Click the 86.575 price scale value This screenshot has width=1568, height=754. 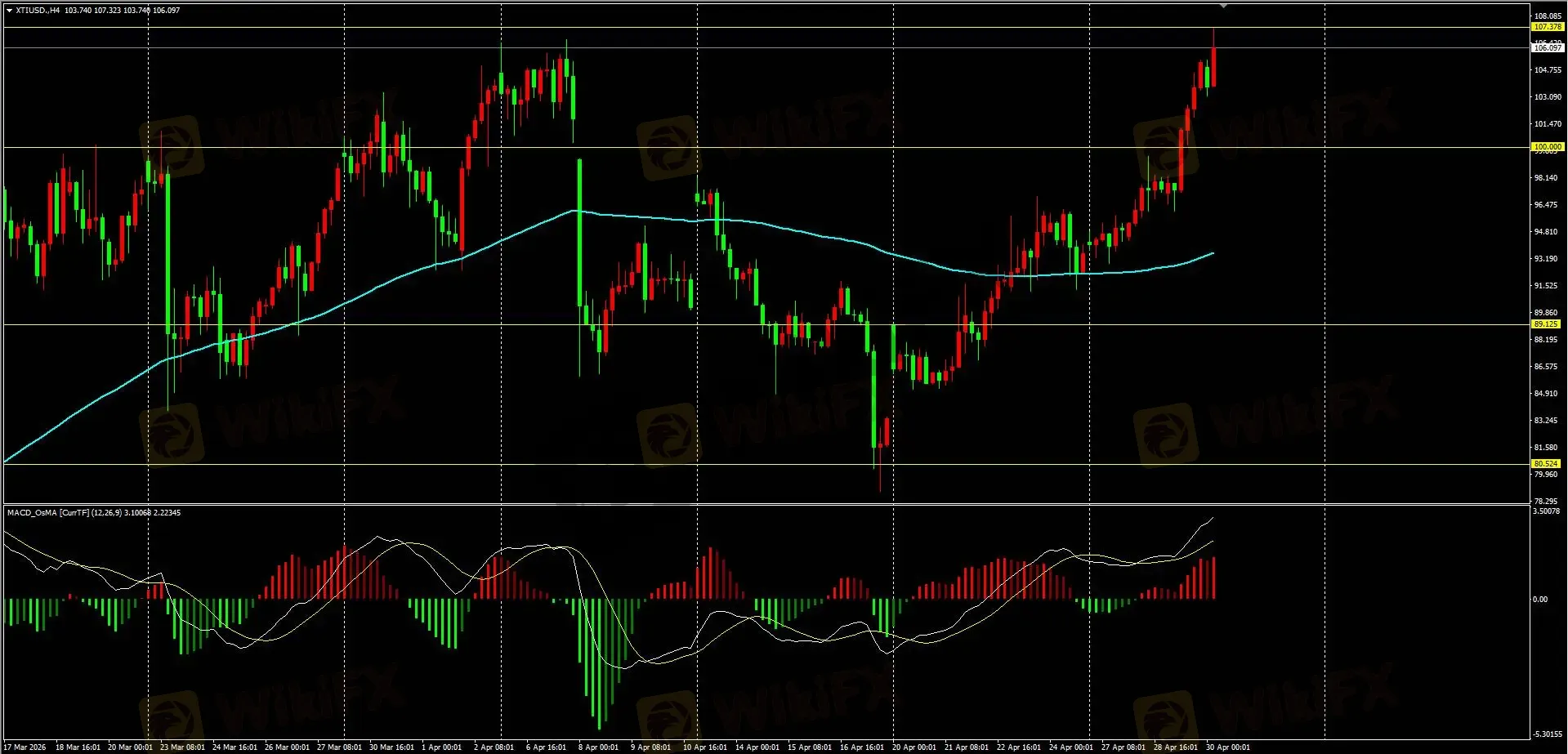click(x=1545, y=367)
